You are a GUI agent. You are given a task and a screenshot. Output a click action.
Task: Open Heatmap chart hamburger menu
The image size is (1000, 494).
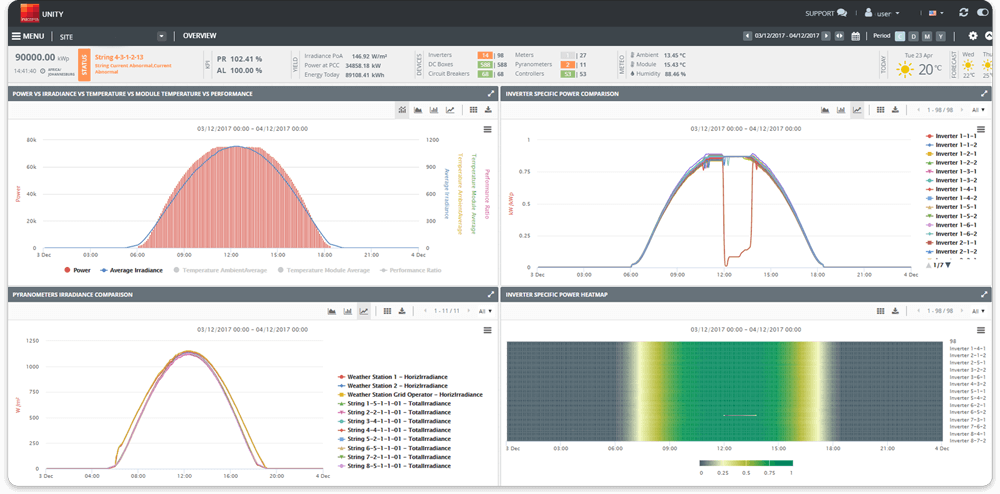tap(981, 330)
